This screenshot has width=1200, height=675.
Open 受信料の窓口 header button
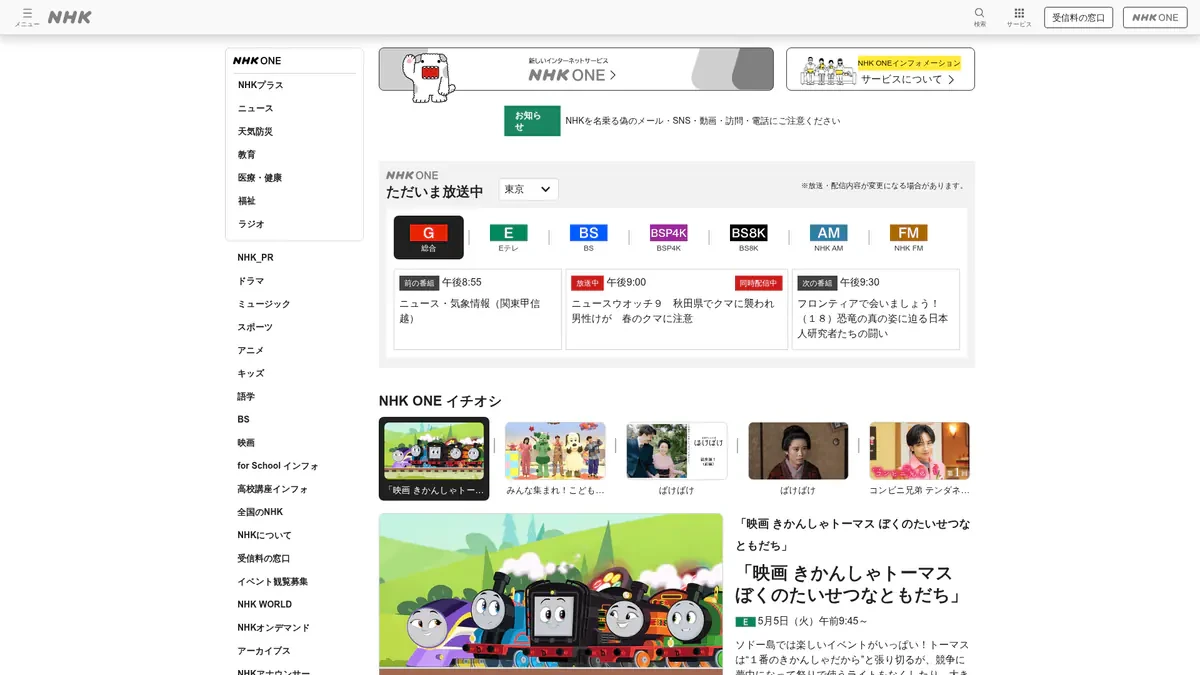coord(1079,17)
